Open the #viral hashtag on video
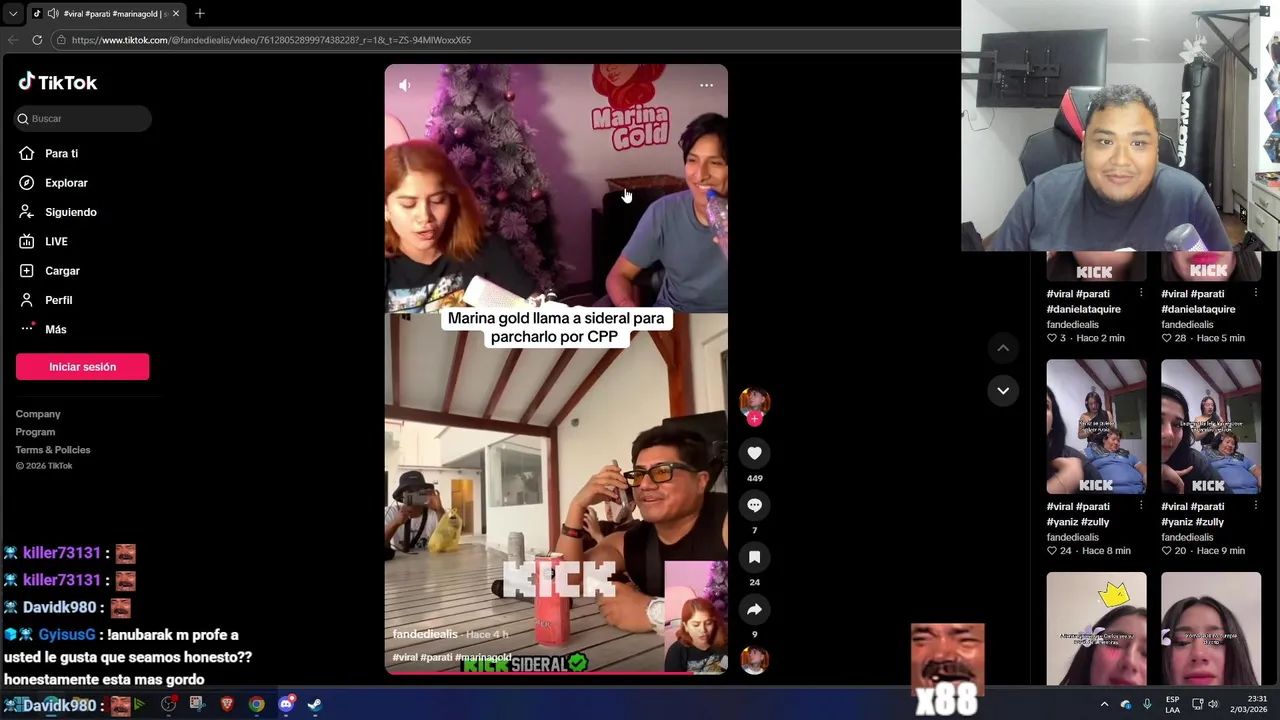 coord(405,657)
